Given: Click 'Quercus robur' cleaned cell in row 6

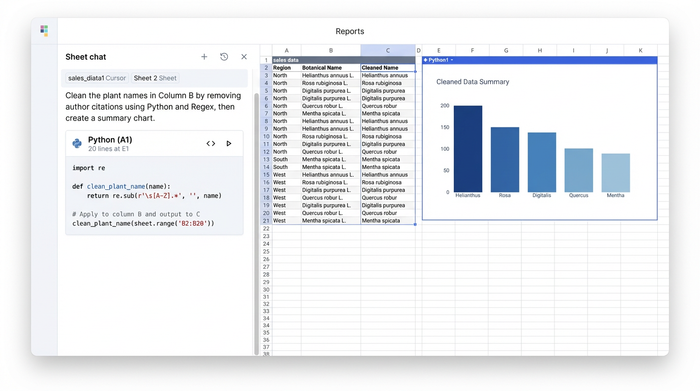Looking at the screenshot, I should point(388,106).
